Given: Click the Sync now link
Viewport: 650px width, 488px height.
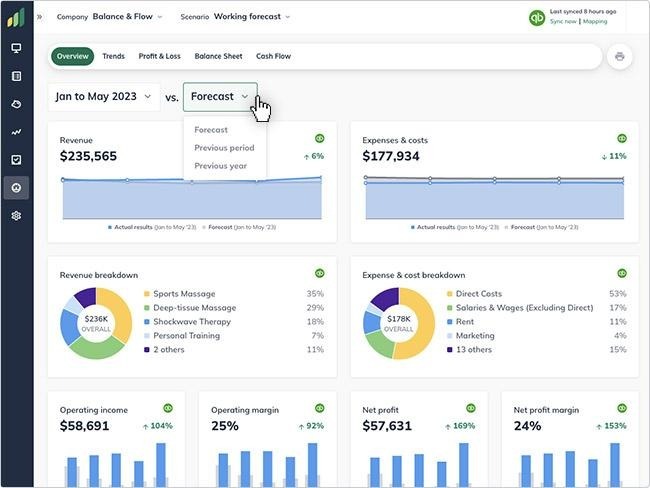Looking at the screenshot, I should [x=563, y=21].
